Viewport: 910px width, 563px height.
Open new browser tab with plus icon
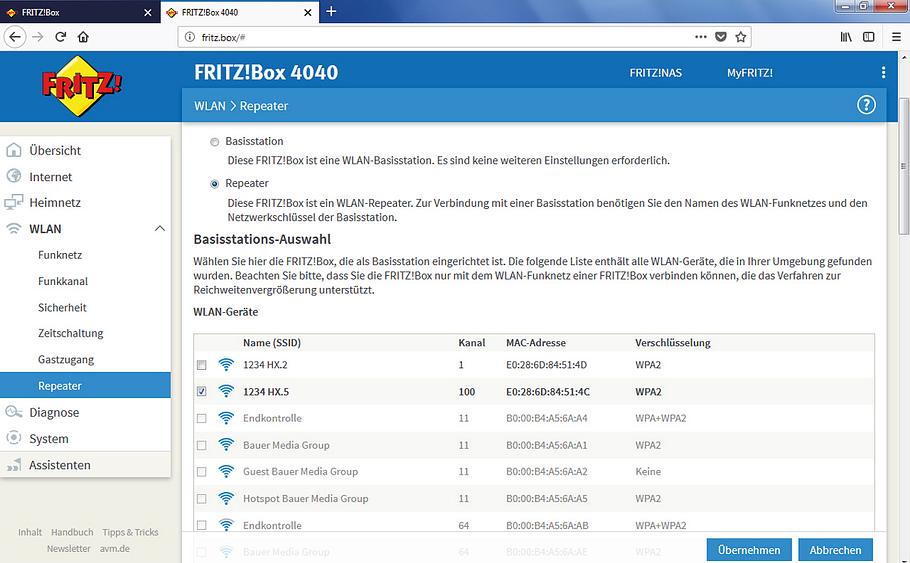(x=331, y=12)
